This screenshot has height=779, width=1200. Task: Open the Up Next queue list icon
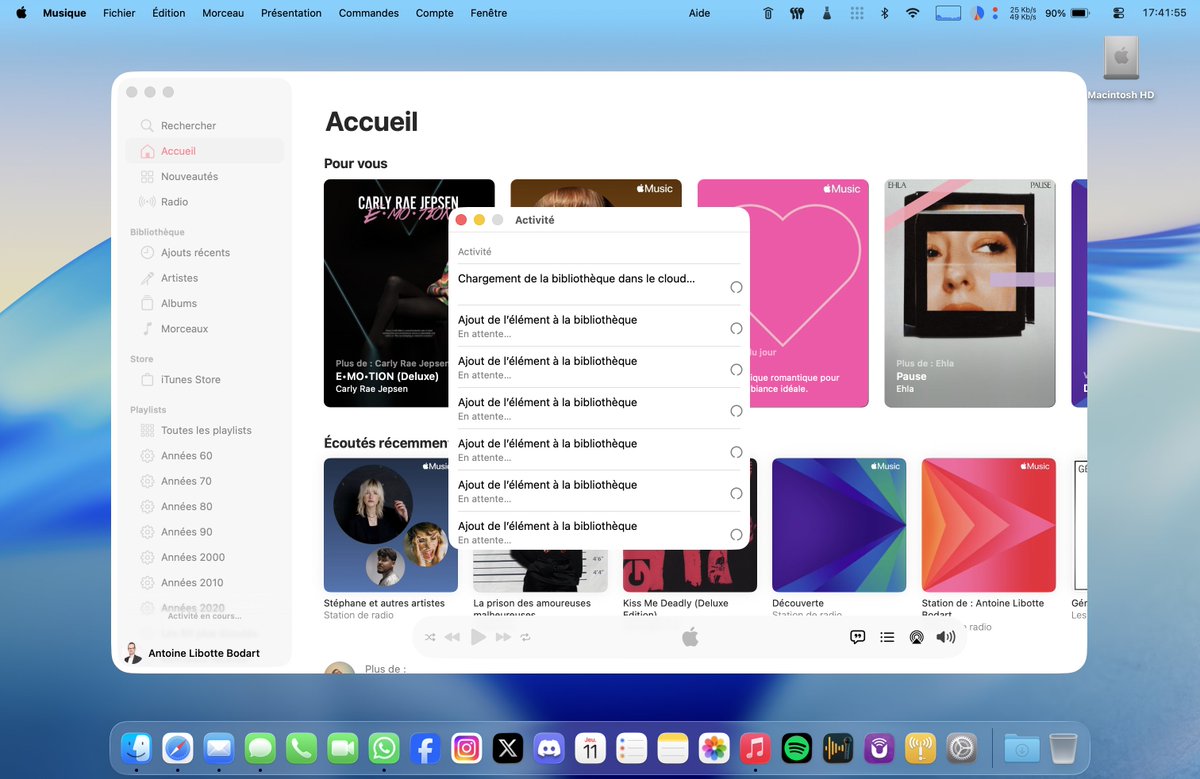point(887,637)
